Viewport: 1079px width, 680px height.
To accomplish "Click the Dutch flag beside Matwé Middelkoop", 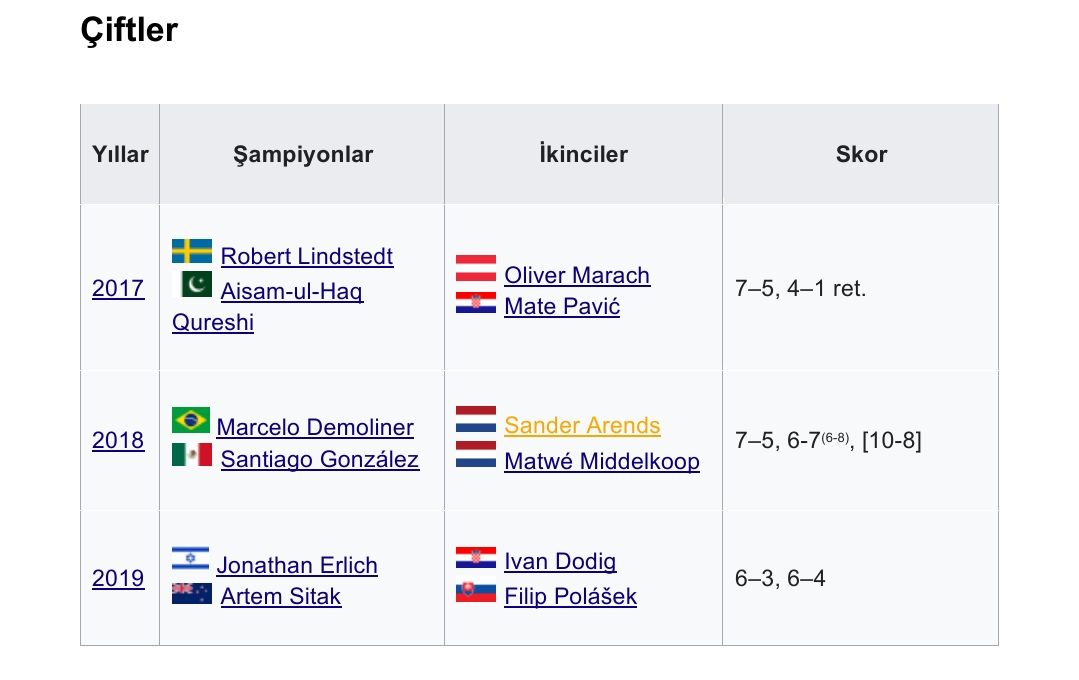I will point(476,454).
